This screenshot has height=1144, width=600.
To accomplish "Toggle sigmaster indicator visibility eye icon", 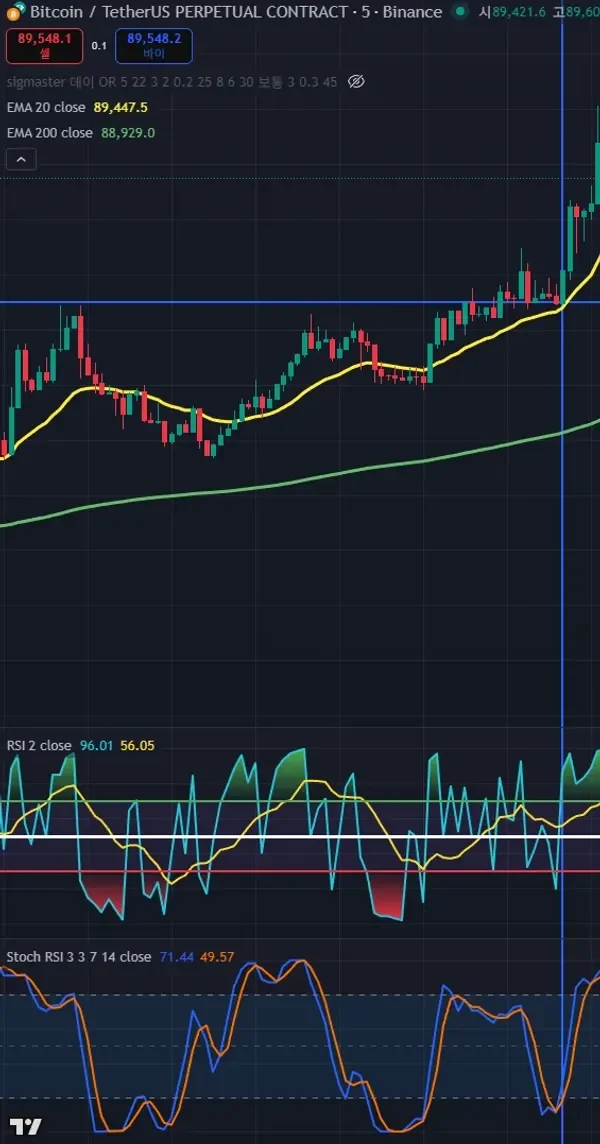I will tap(355, 82).
